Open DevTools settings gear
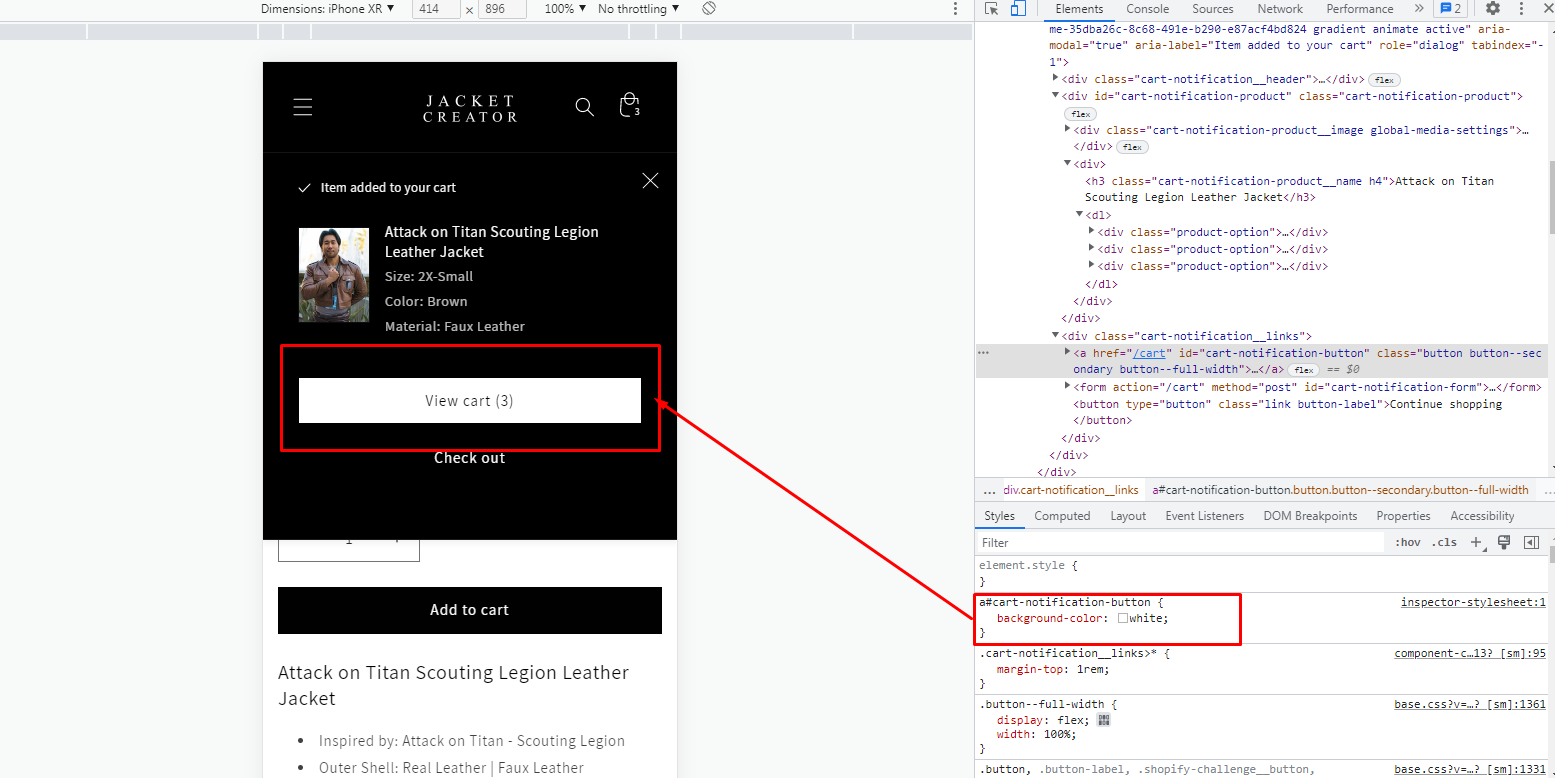This screenshot has height=778, width=1555. tap(1493, 9)
